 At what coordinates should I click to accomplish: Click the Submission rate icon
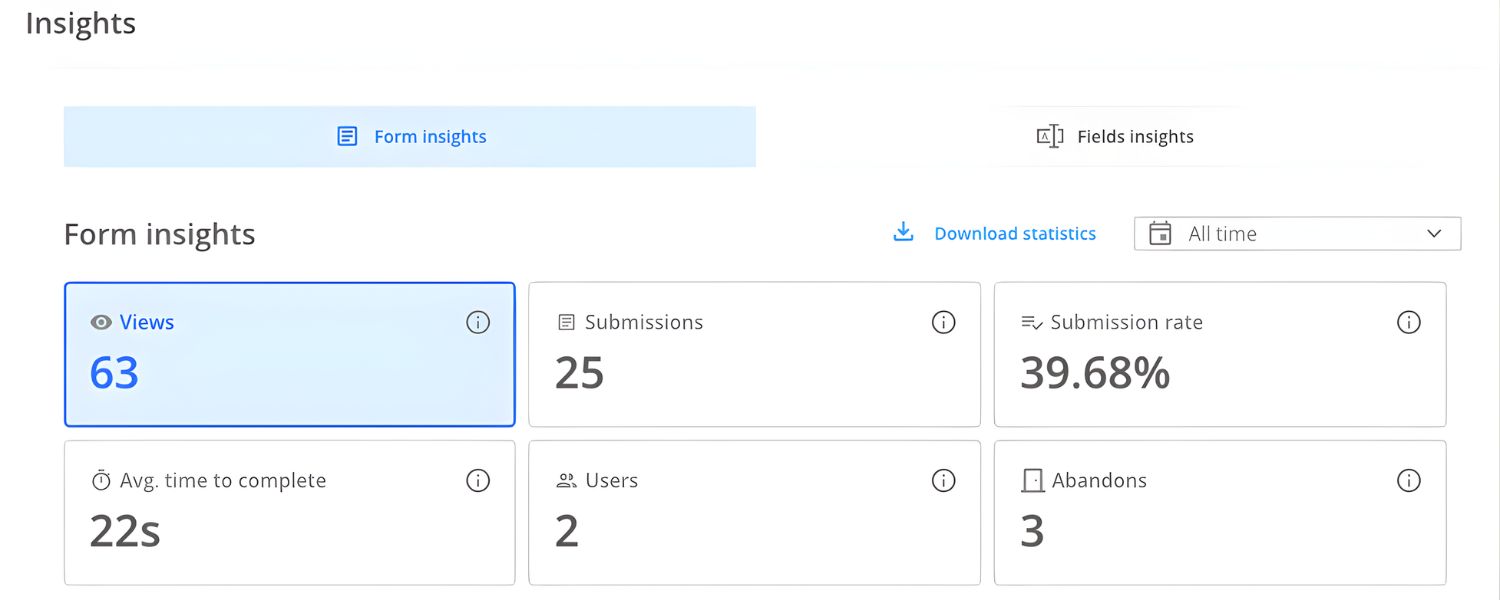tap(1031, 322)
